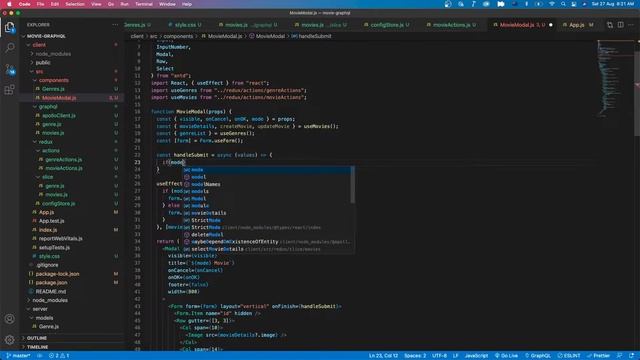Image resolution: width=640 pixels, height=360 pixels.
Task: Click the ESLINT status bar item
Action: 569,356
